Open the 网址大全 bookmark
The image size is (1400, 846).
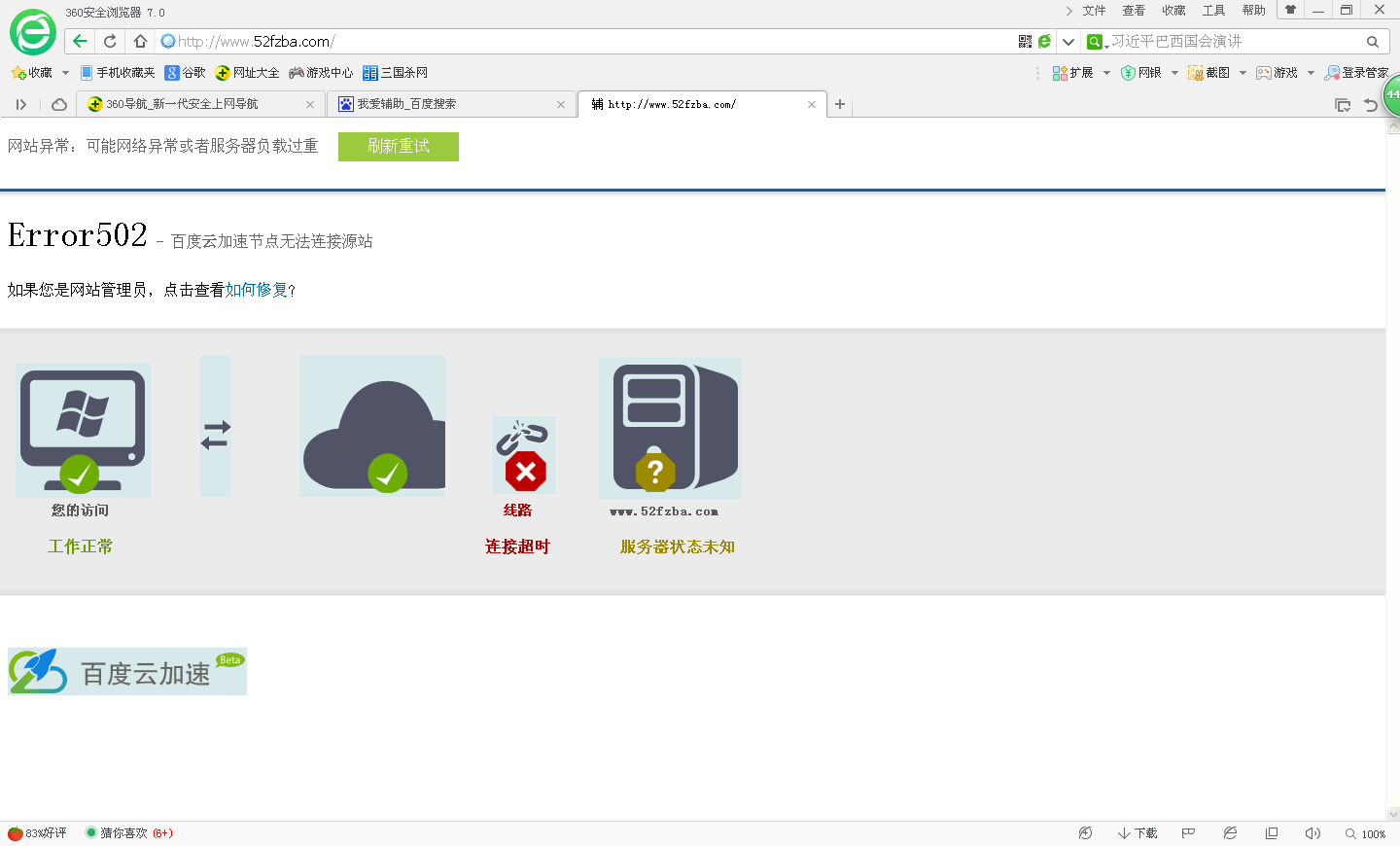247,73
